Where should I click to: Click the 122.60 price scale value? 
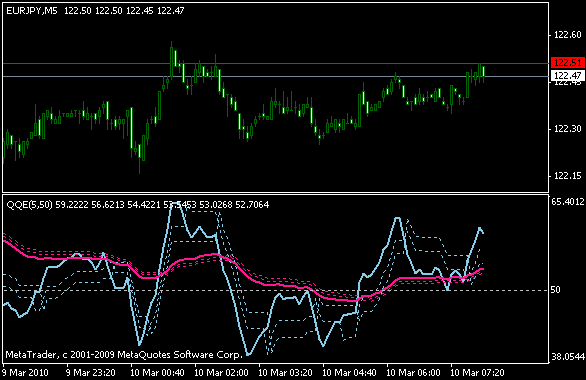[567, 35]
